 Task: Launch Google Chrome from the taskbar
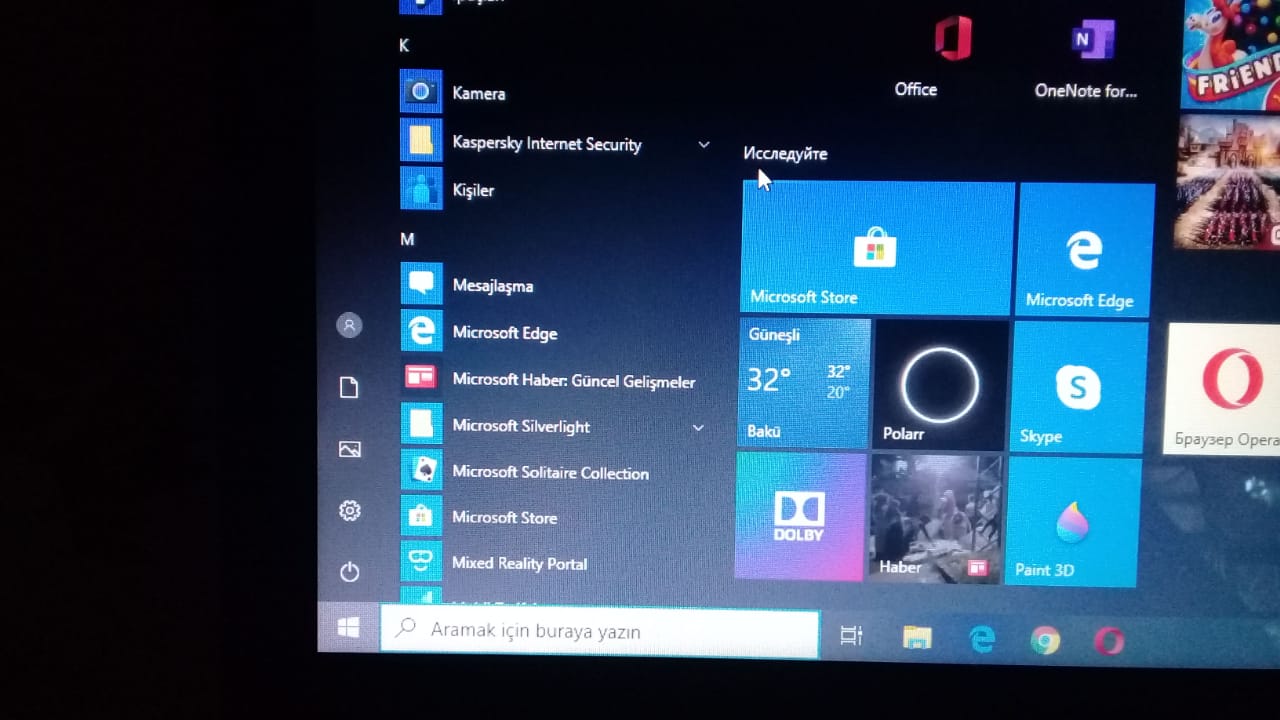1045,641
